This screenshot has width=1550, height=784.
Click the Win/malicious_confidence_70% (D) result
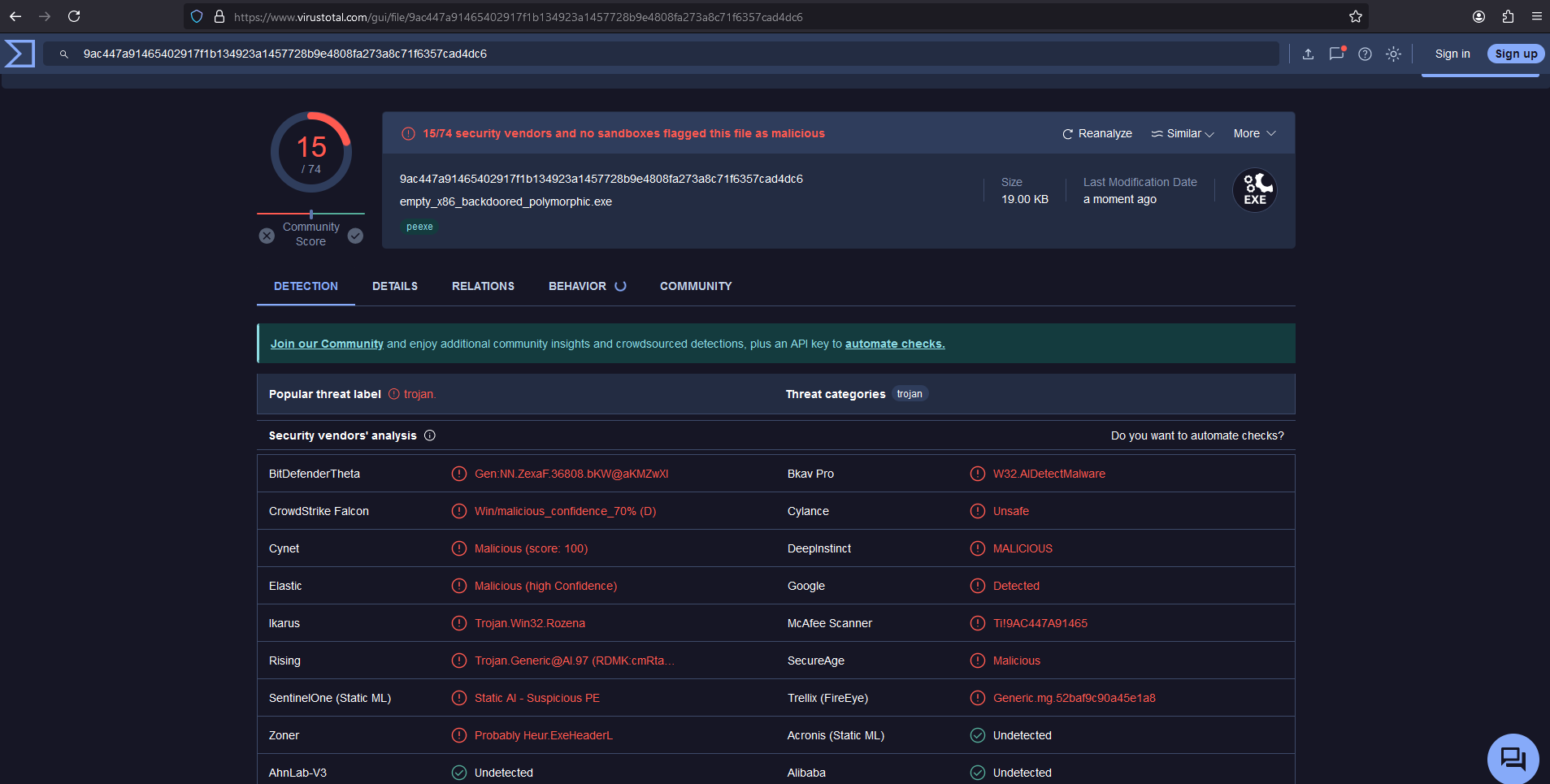click(x=565, y=511)
